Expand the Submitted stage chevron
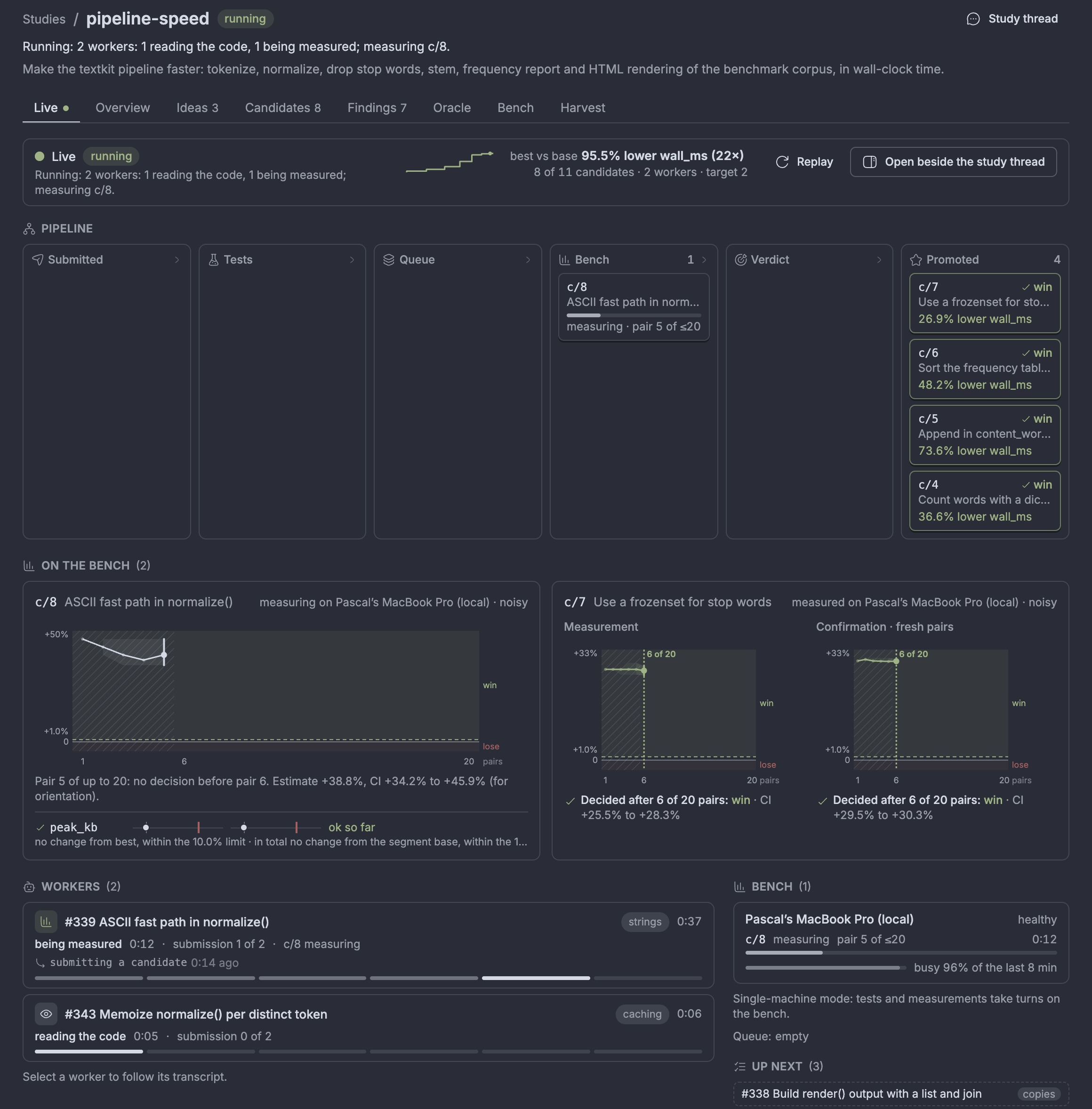Screen dimensions: 1092x1109 (x=177, y=260)
